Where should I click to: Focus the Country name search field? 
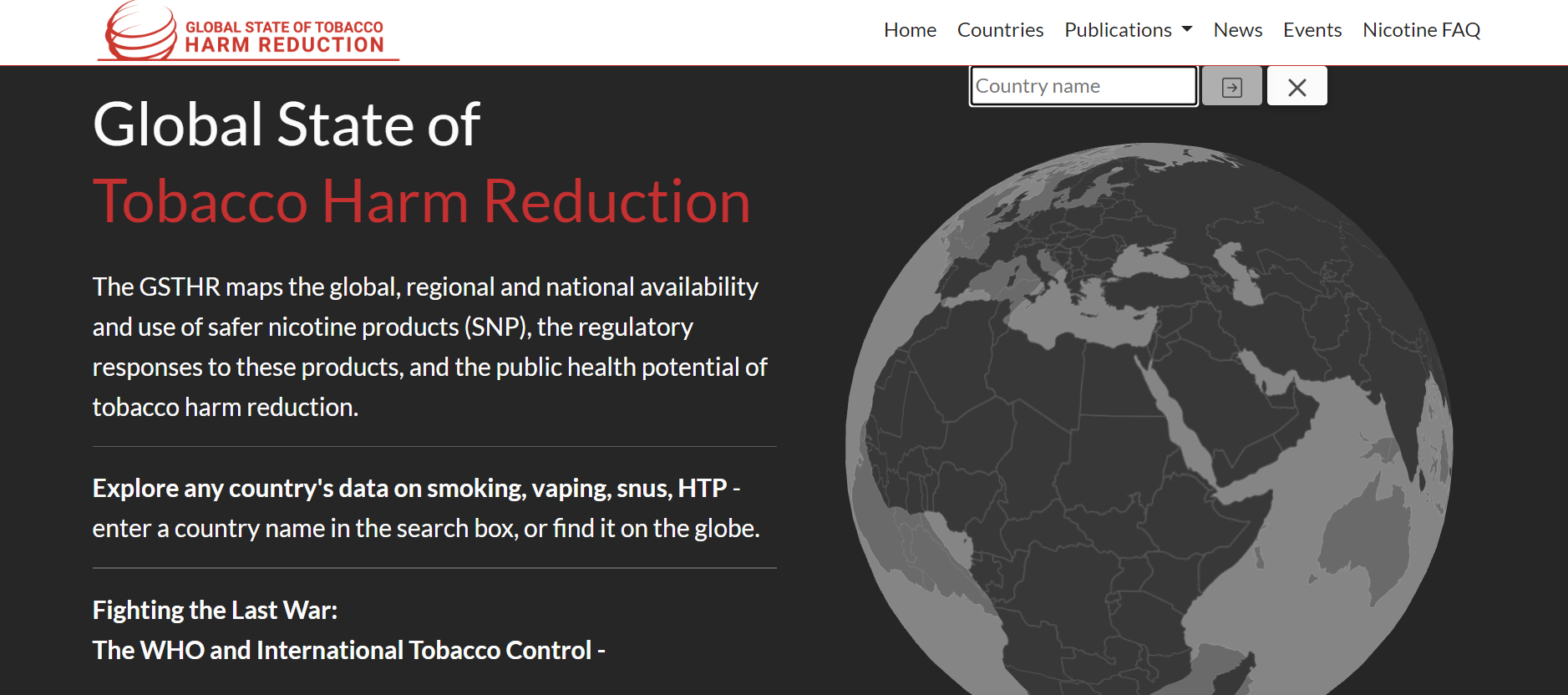1083,86
